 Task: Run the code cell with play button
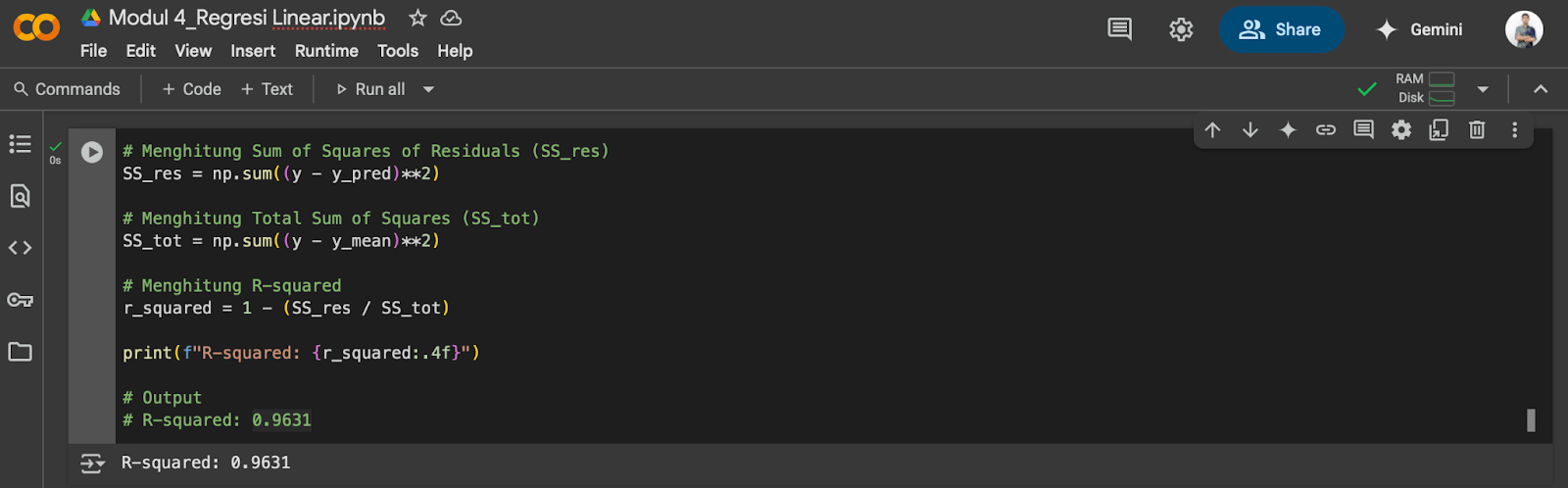[92, 152]
